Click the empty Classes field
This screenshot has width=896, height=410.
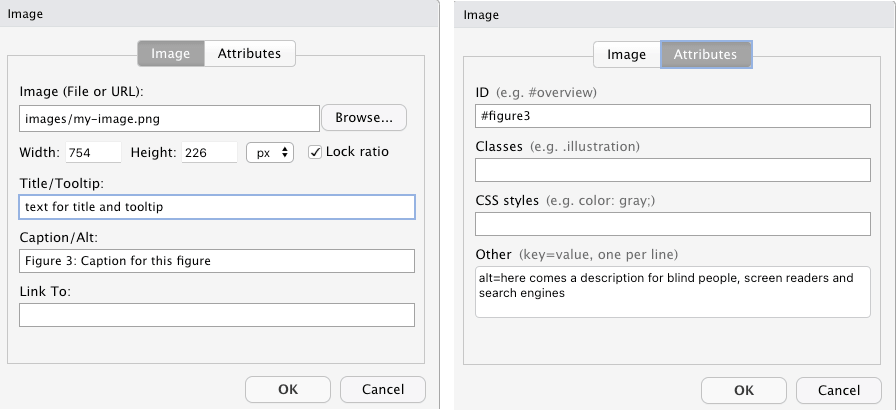pyautogui.click(x=673, y=170)
